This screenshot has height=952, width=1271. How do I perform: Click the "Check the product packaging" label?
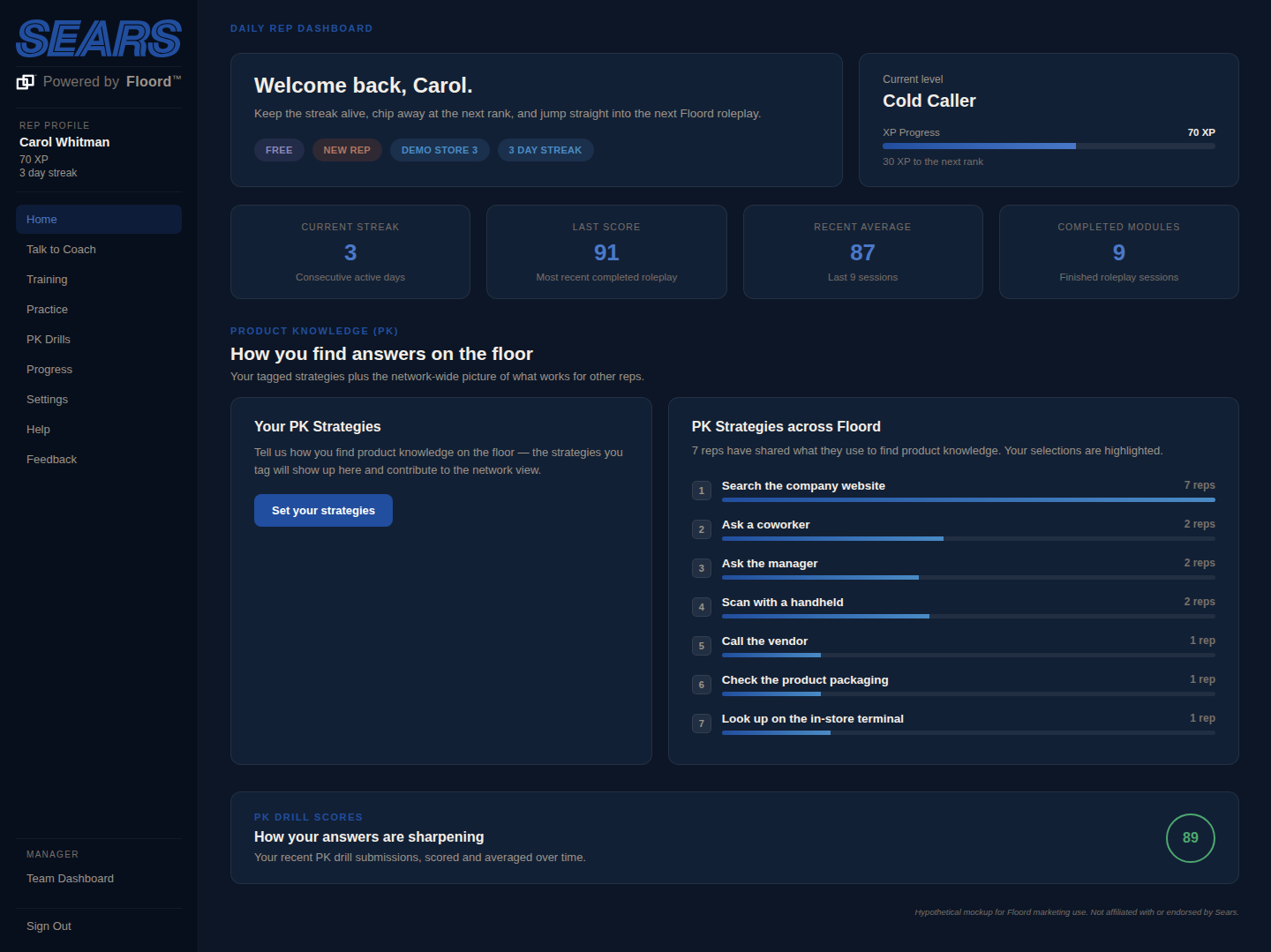[805, 680]
